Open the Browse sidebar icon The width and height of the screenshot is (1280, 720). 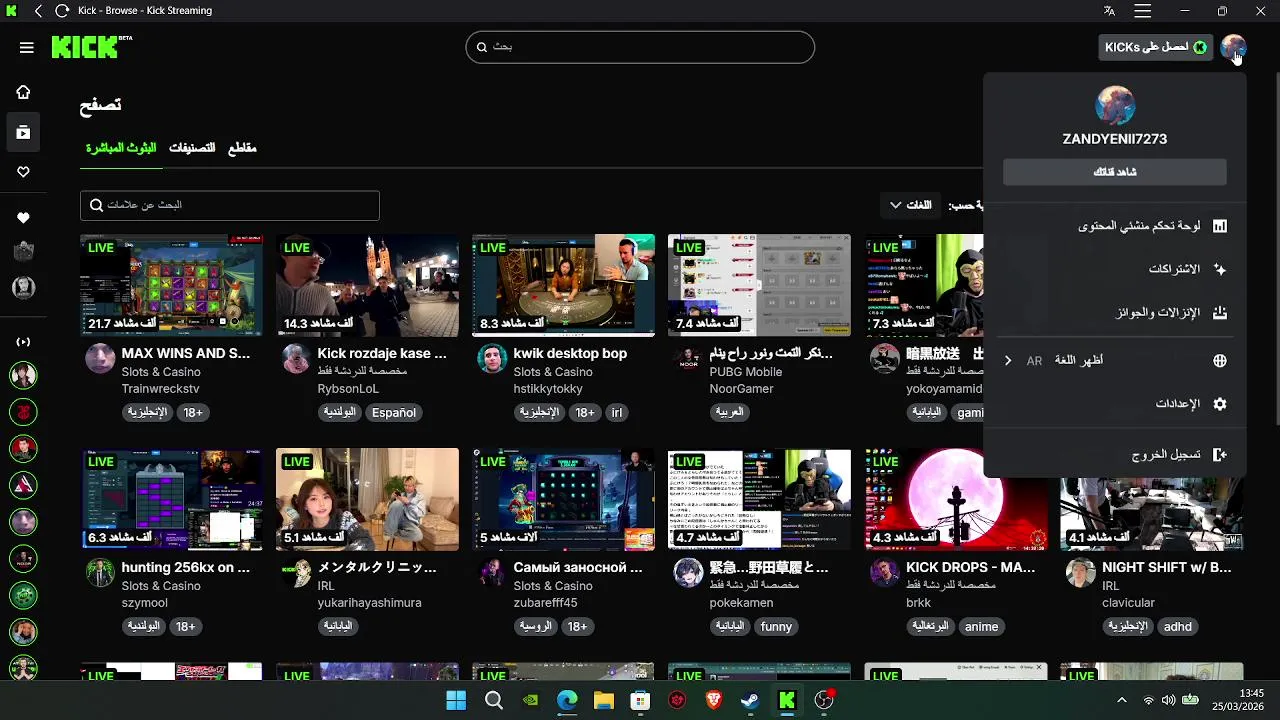(23, 132)
